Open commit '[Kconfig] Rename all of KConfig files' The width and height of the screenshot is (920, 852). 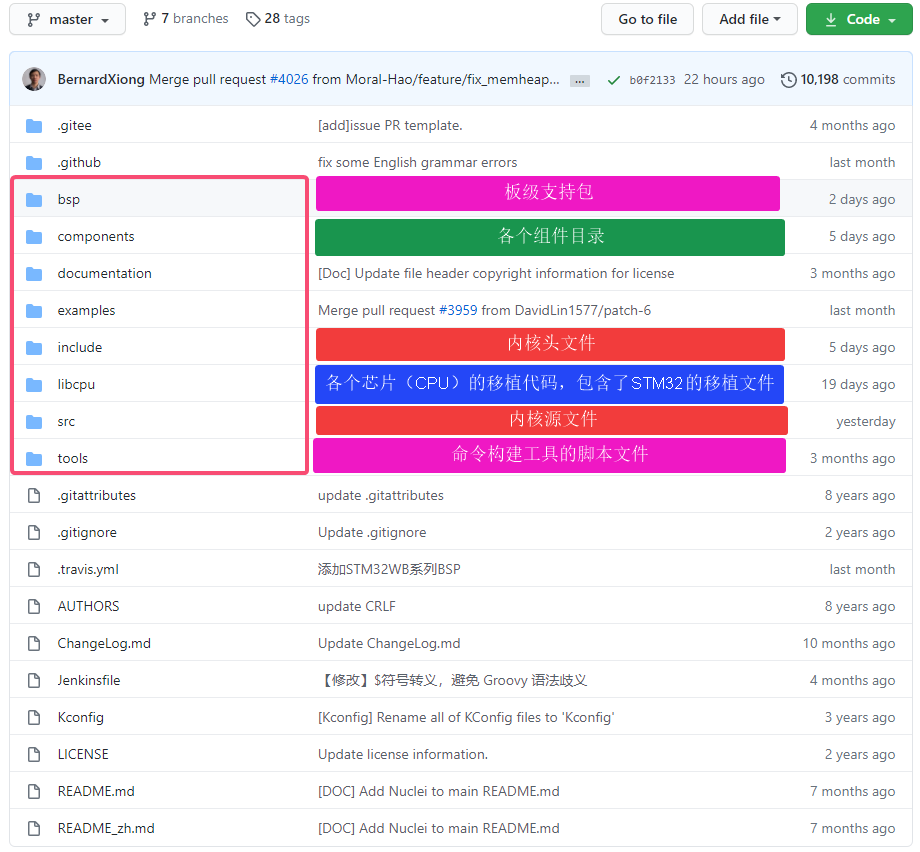click(x=466, y=717)
